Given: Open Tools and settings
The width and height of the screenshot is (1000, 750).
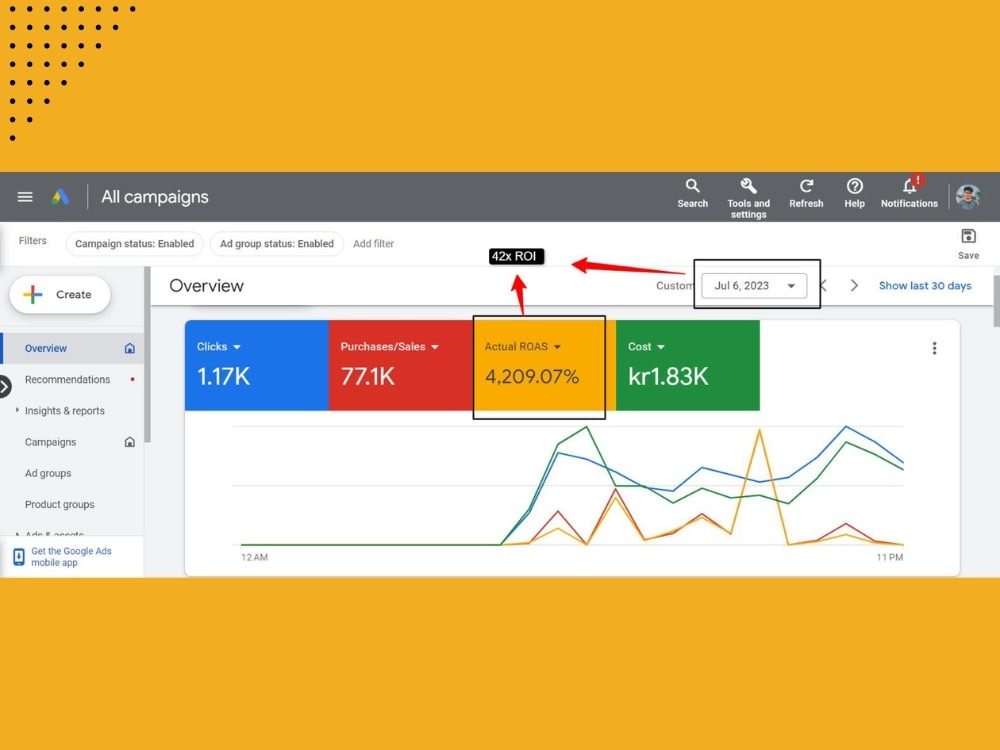Looking at the screenshot, I should (x=749, y=198).
